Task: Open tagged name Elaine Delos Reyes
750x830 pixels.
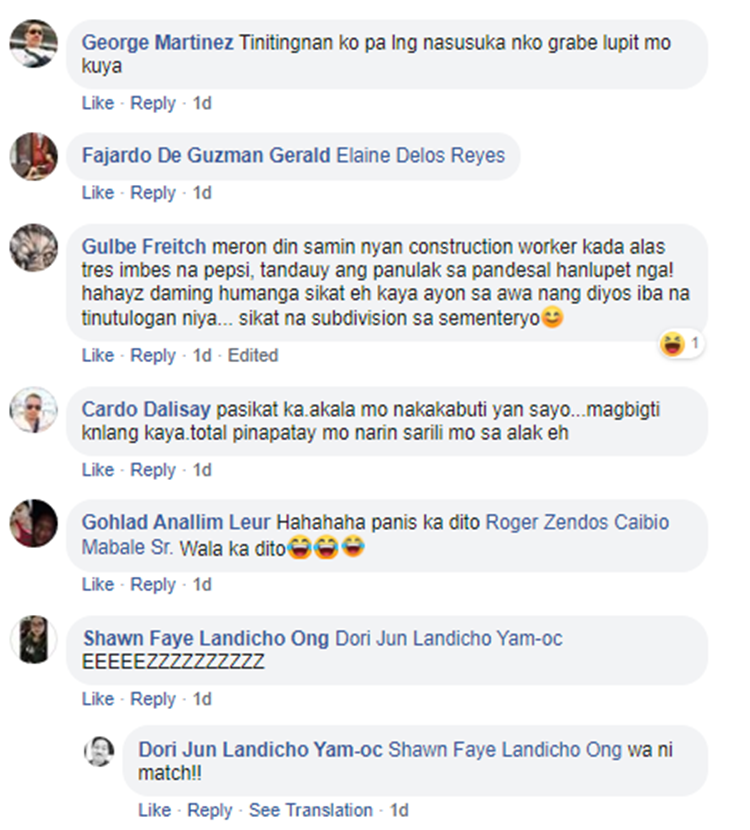Action: click(x=421, y=156)
